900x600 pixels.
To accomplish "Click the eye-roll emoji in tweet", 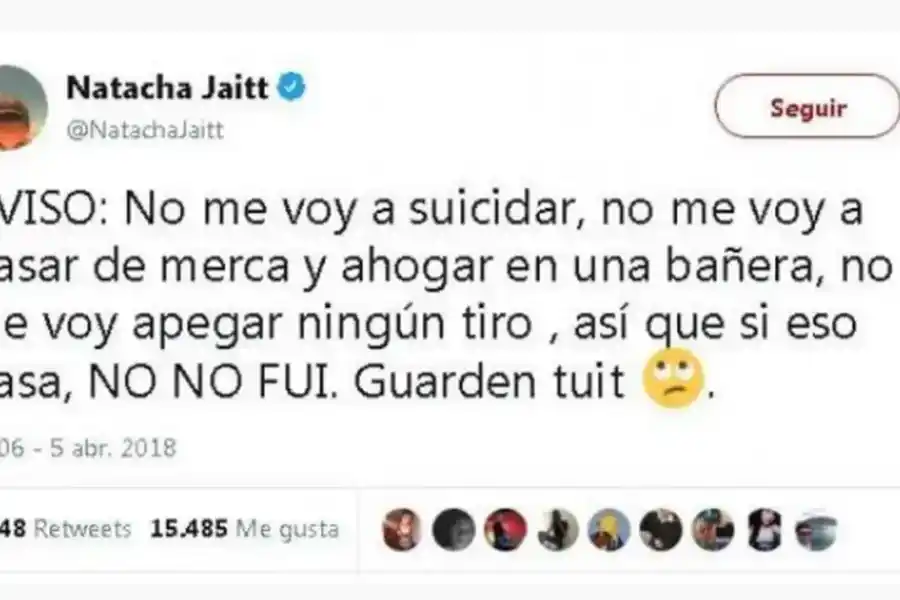I will [x=674, y=378].
